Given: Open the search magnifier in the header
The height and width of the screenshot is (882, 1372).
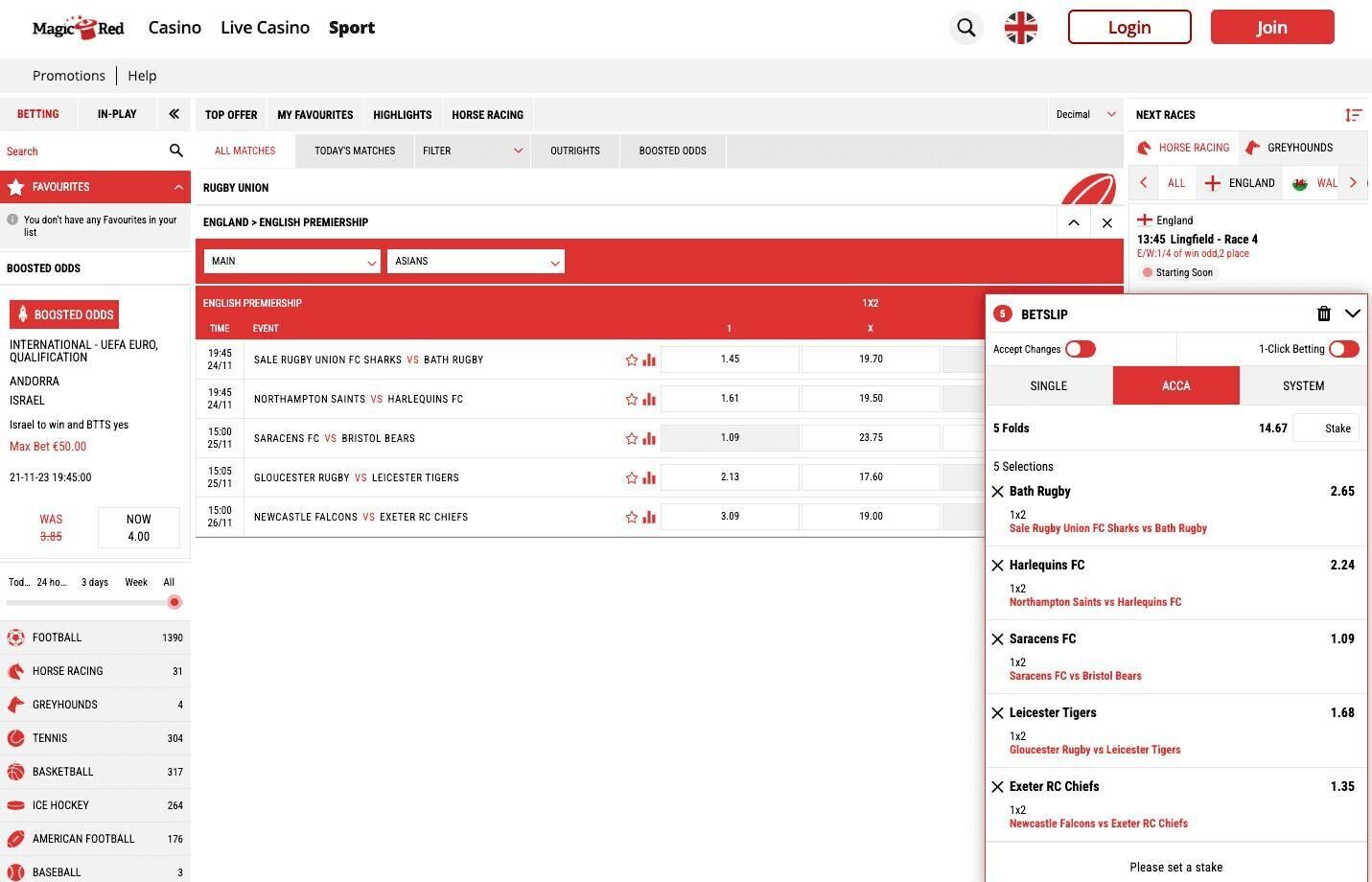Looking at the screenshot, I should coord(966,28).
